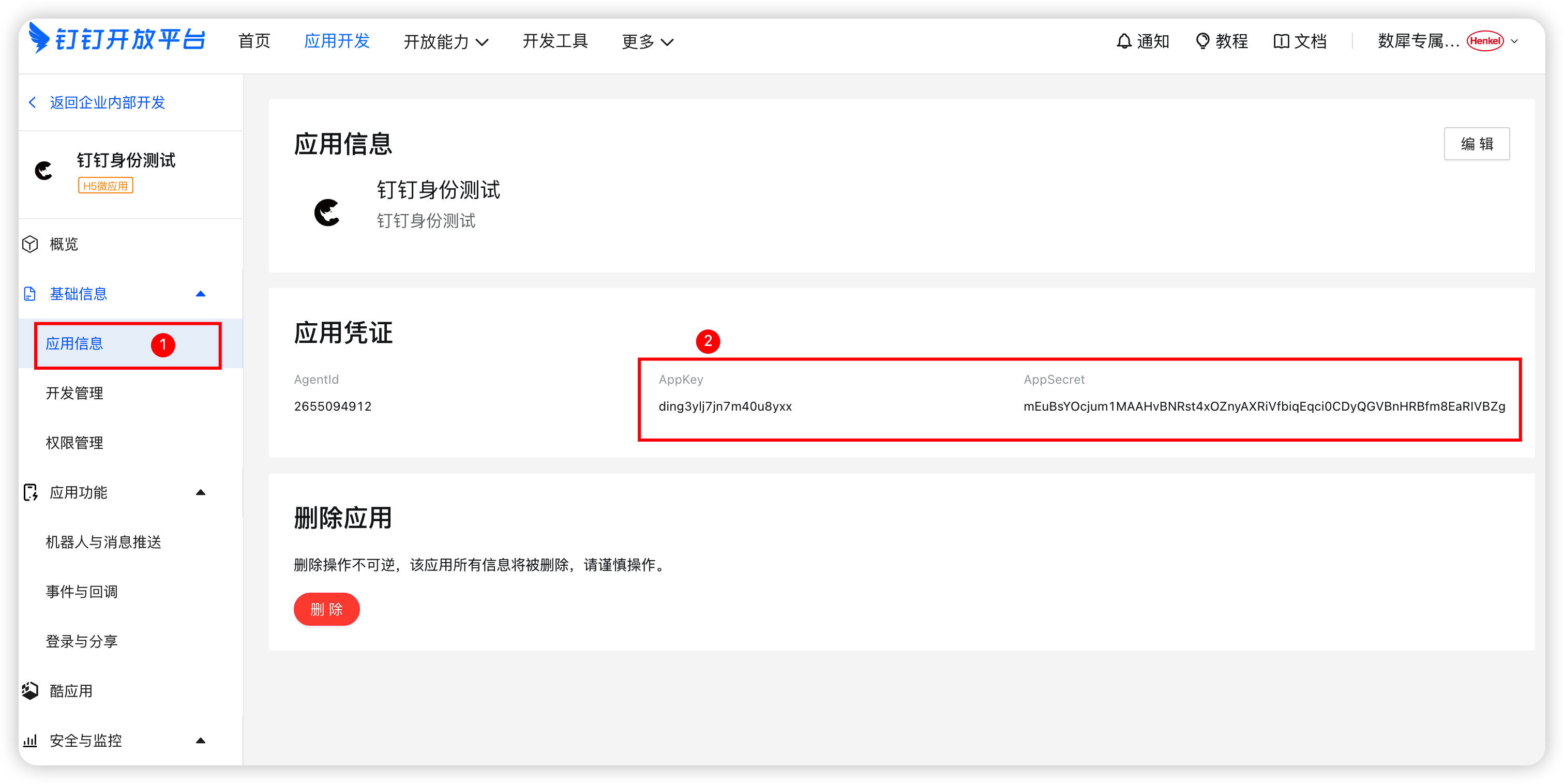1564x784 pixels.
Task: Open the 开发工具 navigation tab
Action: 555,41
